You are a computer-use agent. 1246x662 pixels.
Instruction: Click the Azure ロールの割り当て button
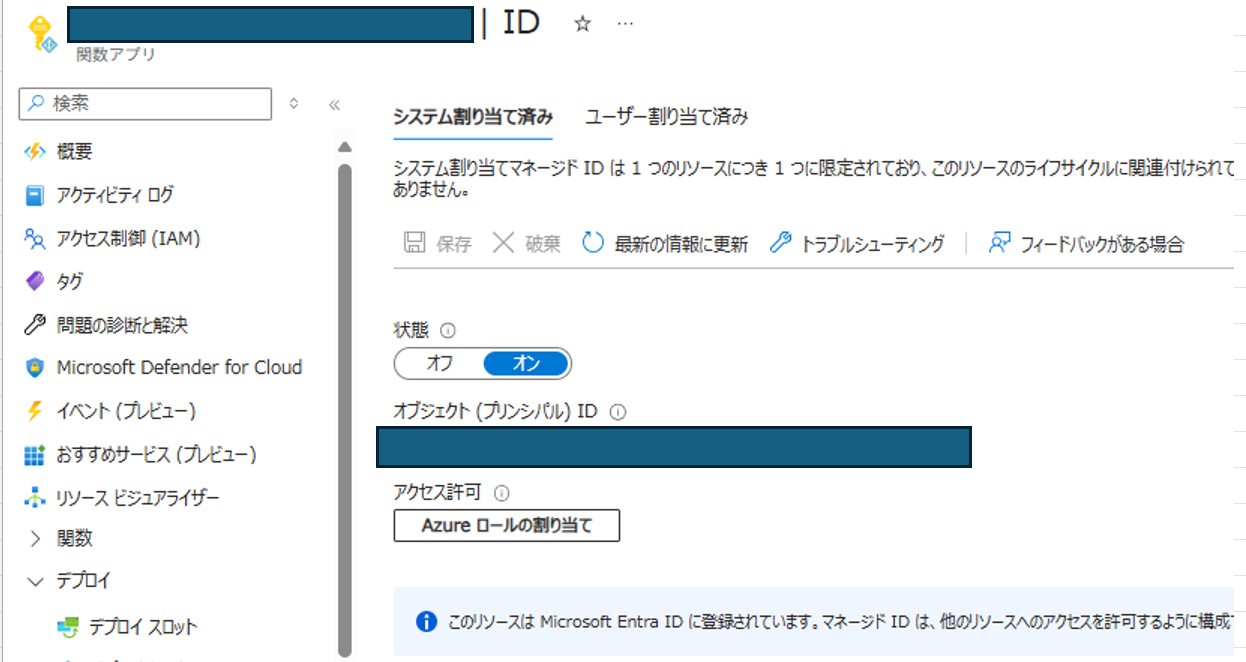point(507,525)
